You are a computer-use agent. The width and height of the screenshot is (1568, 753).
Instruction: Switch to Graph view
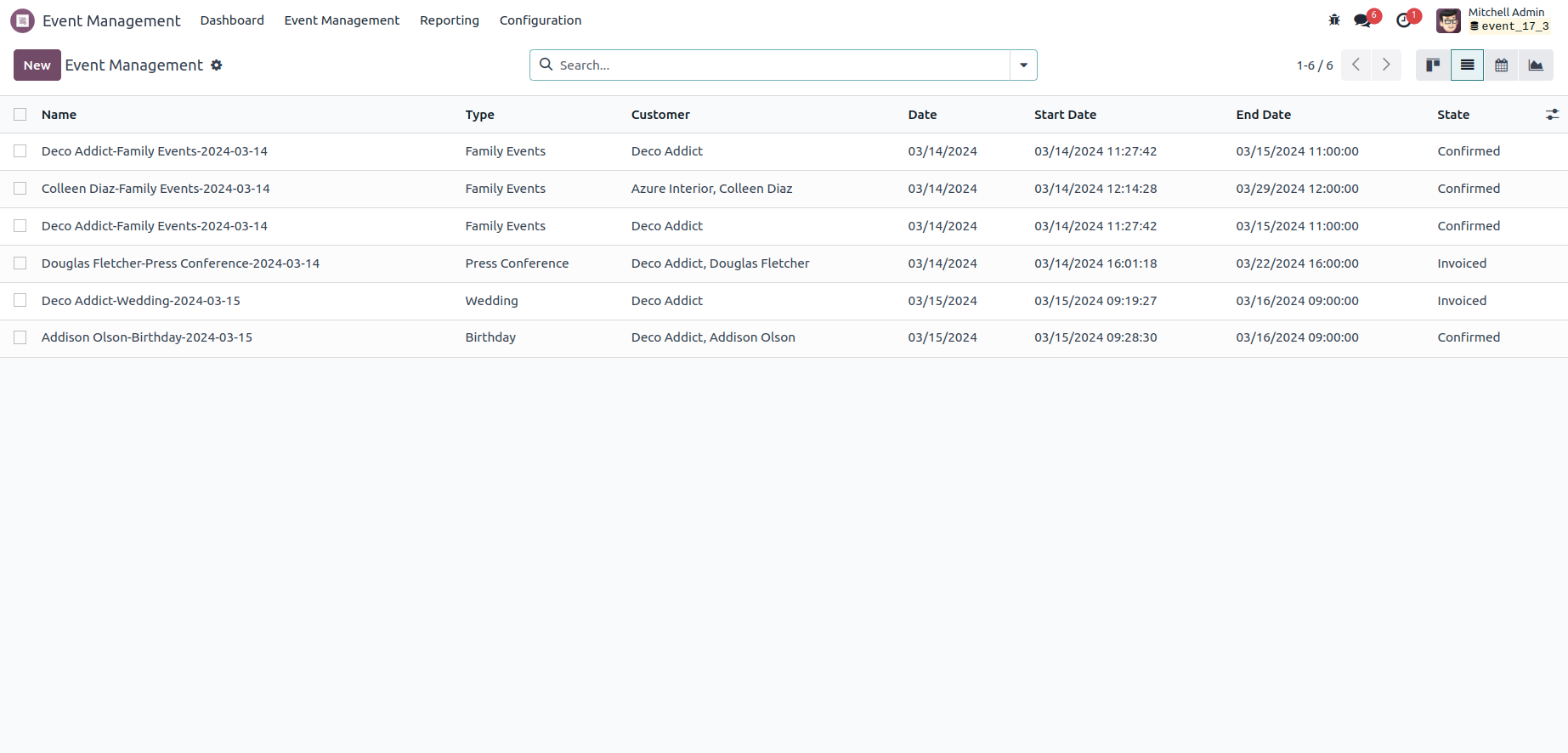click(1536, 65)
